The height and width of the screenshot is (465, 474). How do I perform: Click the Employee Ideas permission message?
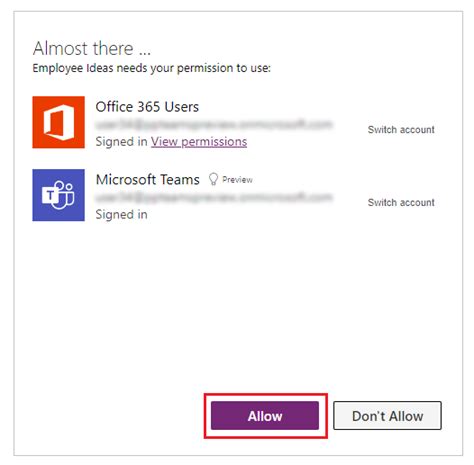pyautogui.click(x=152, y=68)
